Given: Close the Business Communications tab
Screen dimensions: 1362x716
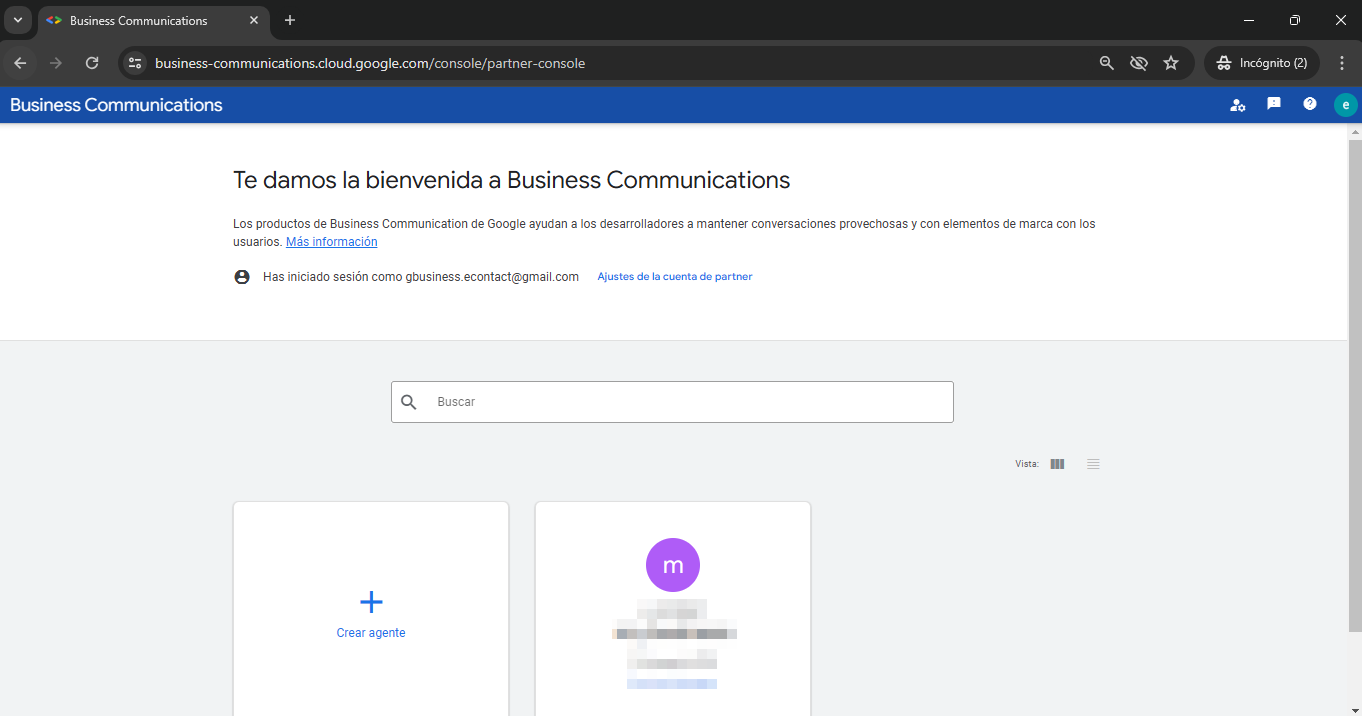Looking at the screenshot, I should [x=254, y=20].
